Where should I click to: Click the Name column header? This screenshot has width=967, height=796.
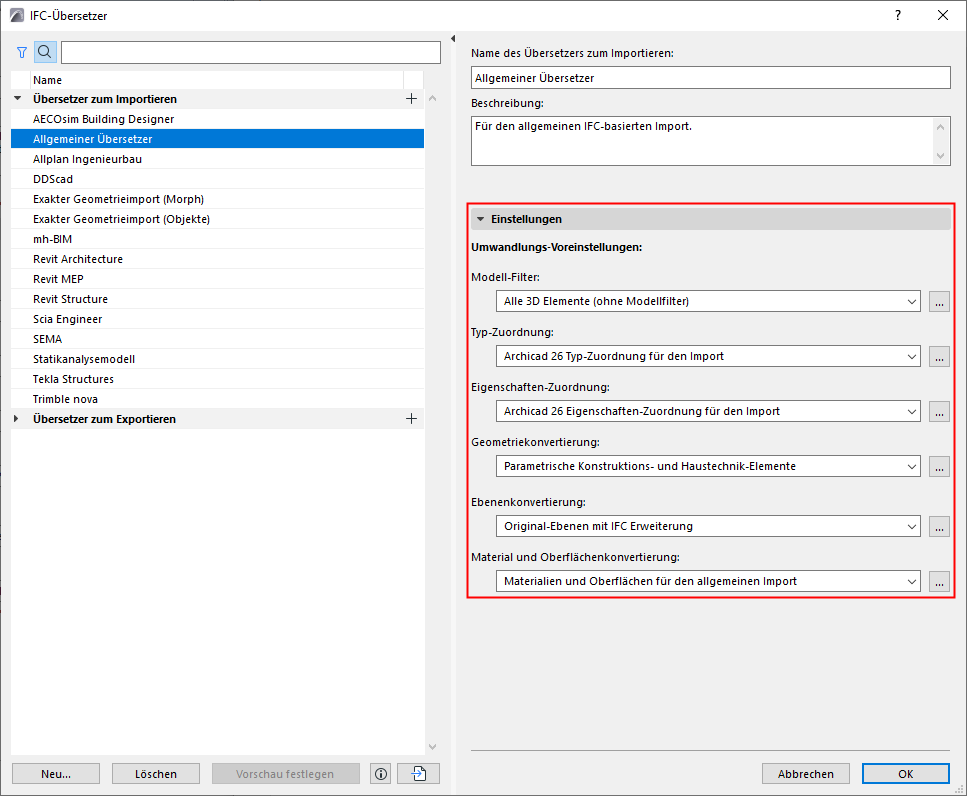[x=216, y=80]
